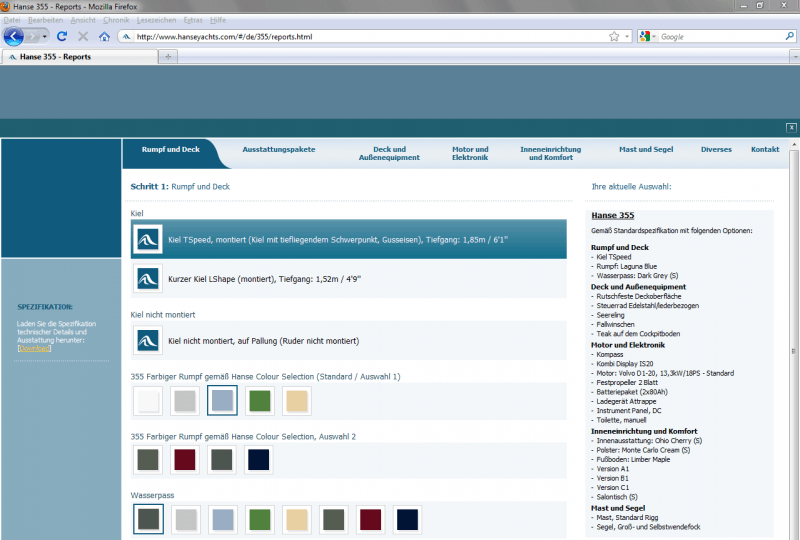This screenshot has height=540, width=800.
Task: Switch to the Diverses tab
Action: [x=716, y=150]
